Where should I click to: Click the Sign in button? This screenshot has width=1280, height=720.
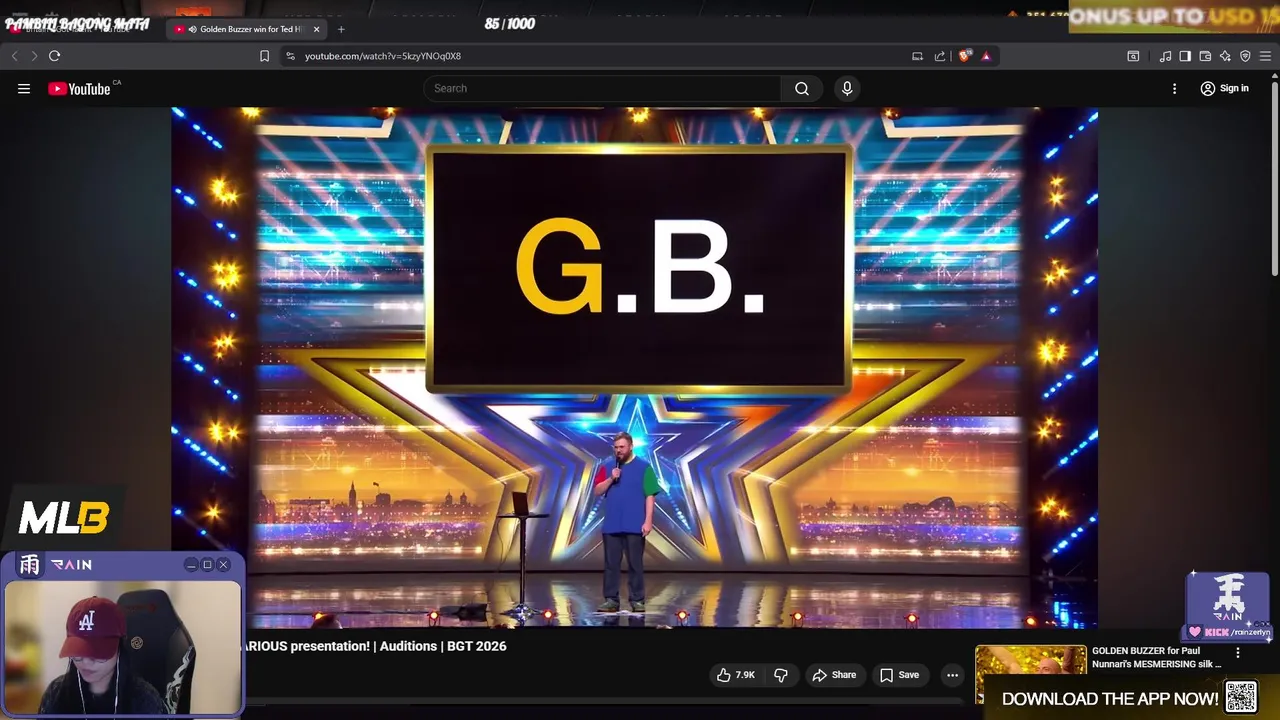1224,88
